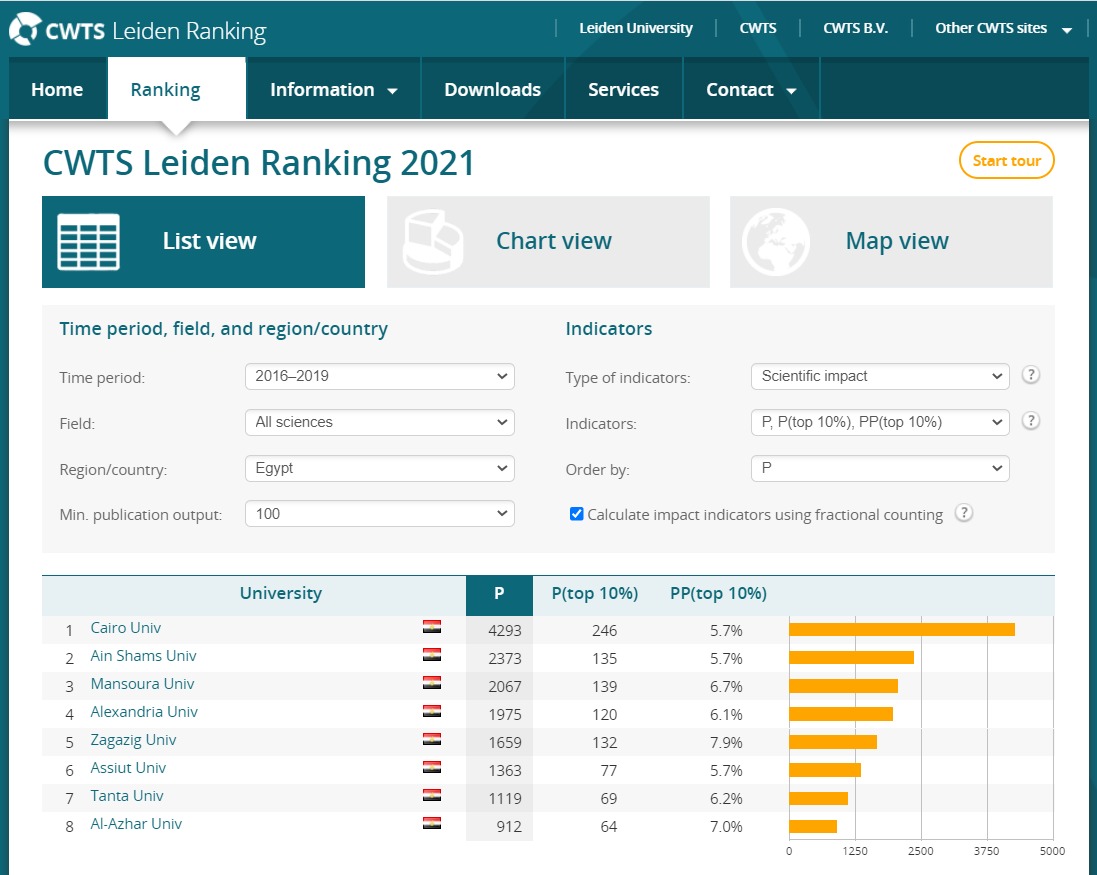Click help icon next to fractional counting
This screenshot has width=1097, height=875.
pos(963,513)
